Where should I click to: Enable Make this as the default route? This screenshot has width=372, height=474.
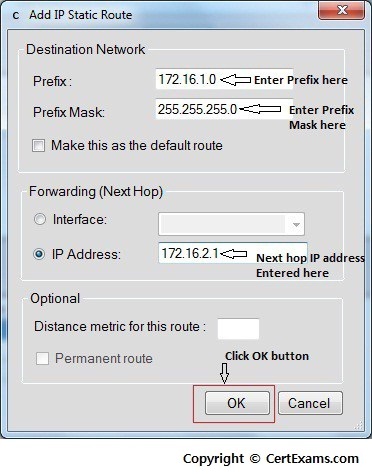[38, 146]
